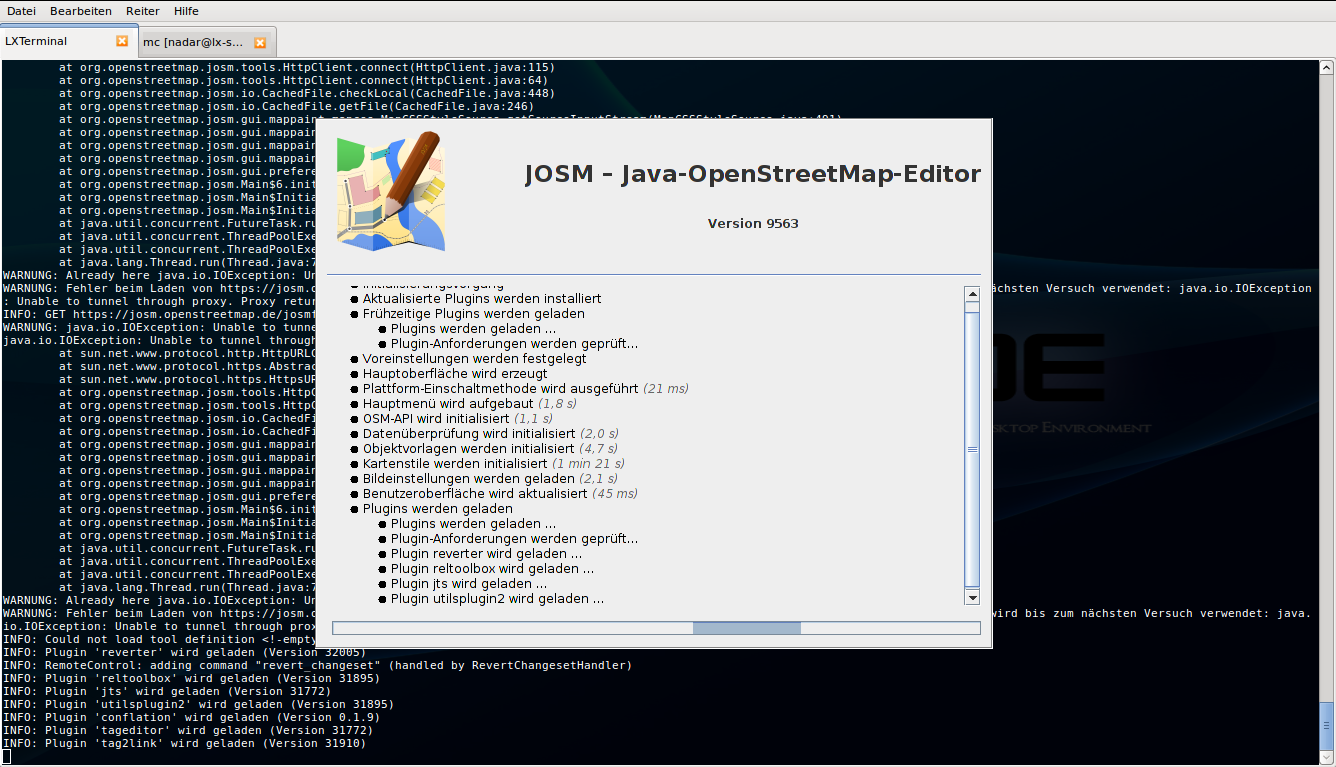The width and height of the screenshot is (1336, 767).
Task: Click terminal line with CachedFile.java:246
Action: coord(296,106)
